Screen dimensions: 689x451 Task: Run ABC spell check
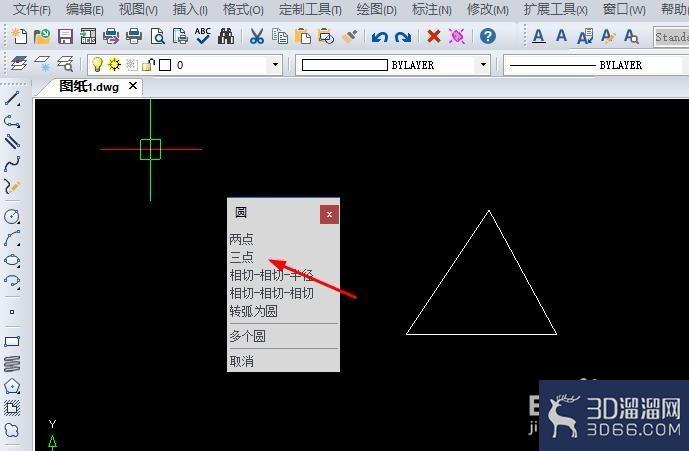tap(203, 36)
